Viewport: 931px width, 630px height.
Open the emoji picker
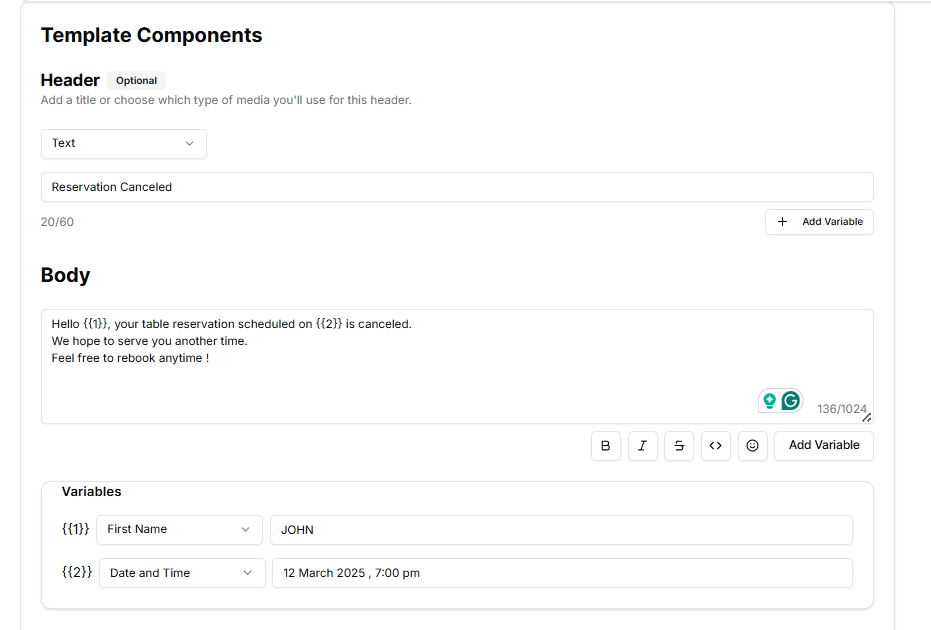[752, 446]
